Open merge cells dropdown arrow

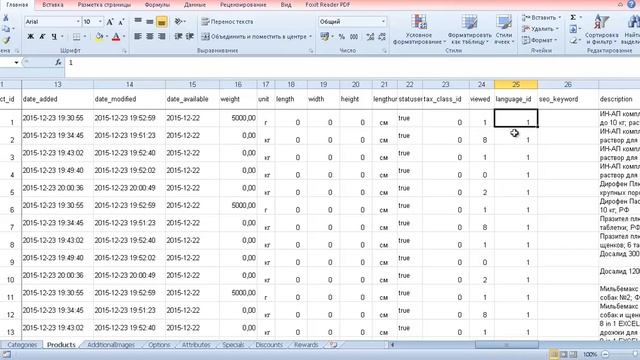coord(311,37)
